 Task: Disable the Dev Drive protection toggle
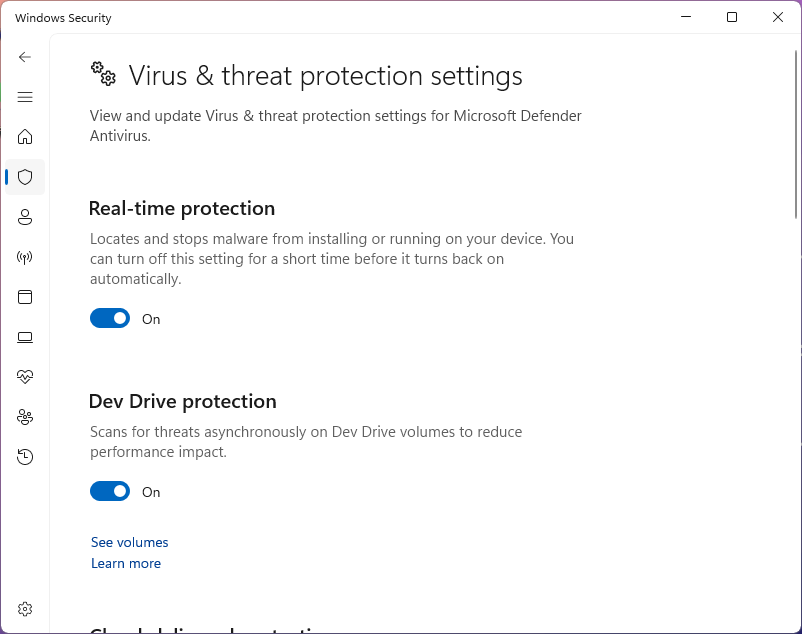pos(110,492)
